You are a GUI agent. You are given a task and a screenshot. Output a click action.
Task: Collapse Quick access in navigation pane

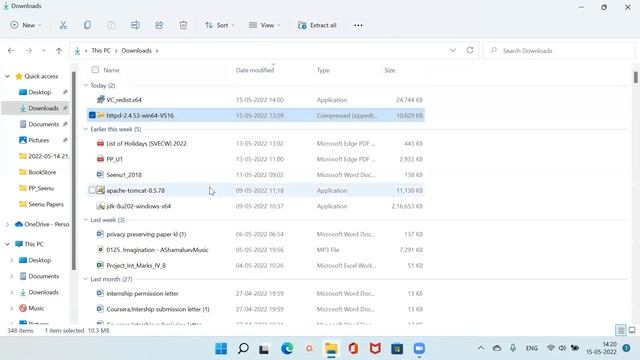(x=7, y=76)
